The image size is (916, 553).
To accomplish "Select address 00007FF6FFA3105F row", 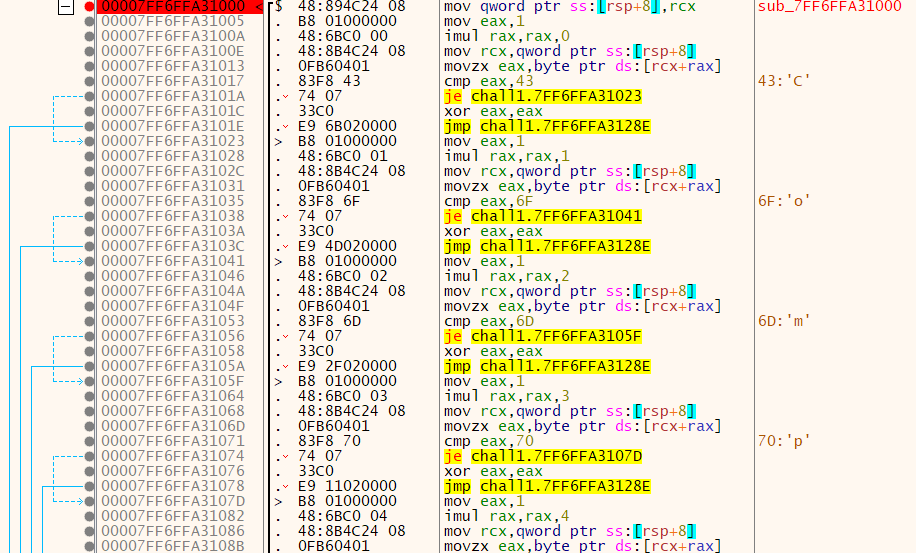I will click(x=173, y=381).
